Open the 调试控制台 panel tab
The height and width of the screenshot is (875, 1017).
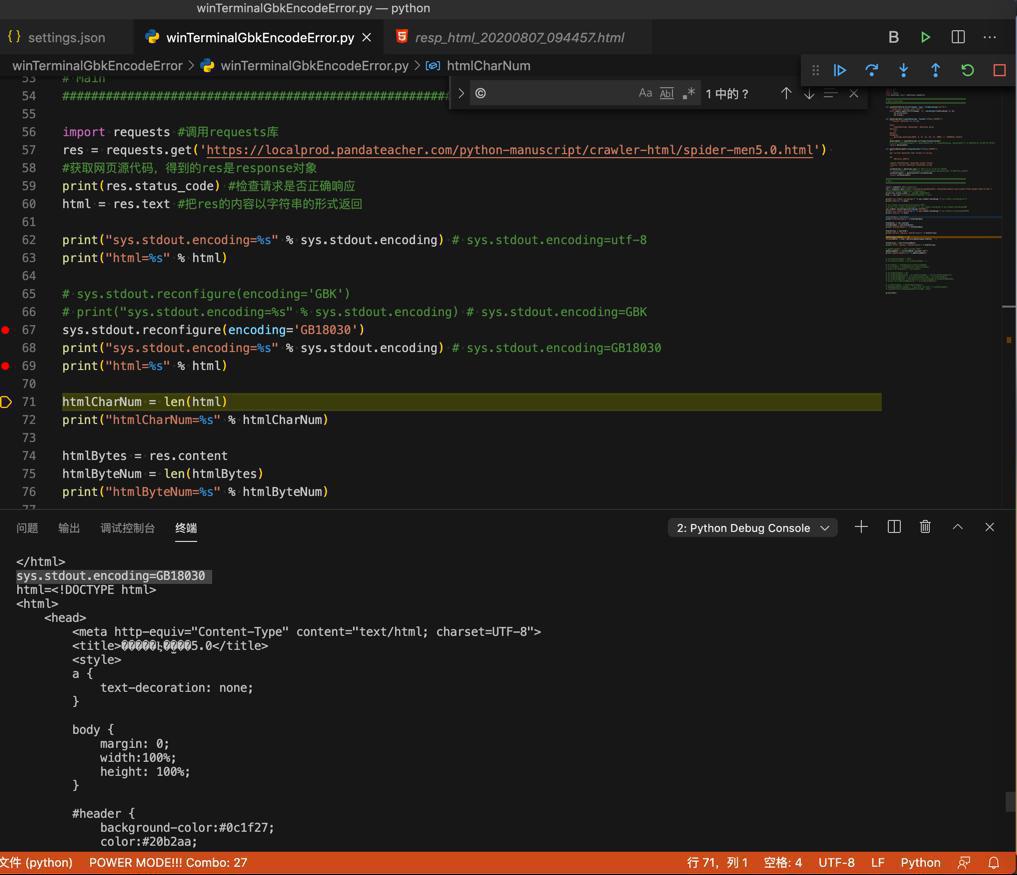pyautogui.click(x=127, y=528)
